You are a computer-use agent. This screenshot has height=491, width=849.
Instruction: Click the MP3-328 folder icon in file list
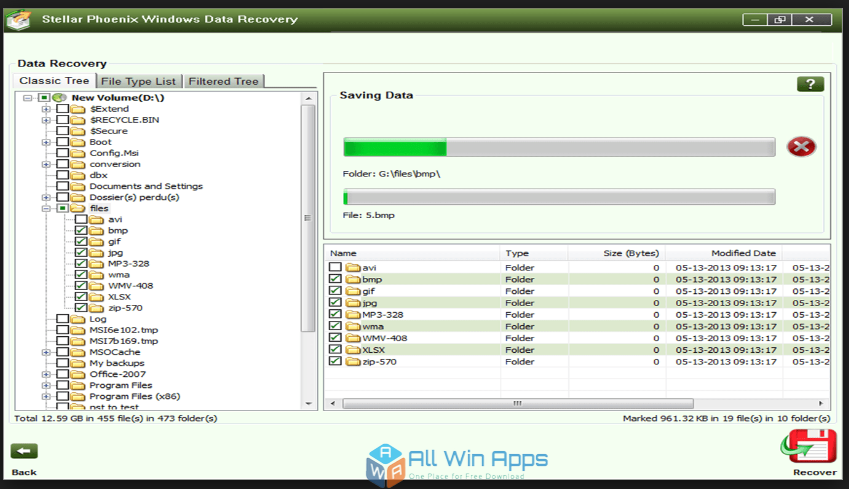click(x=353, y=315)
